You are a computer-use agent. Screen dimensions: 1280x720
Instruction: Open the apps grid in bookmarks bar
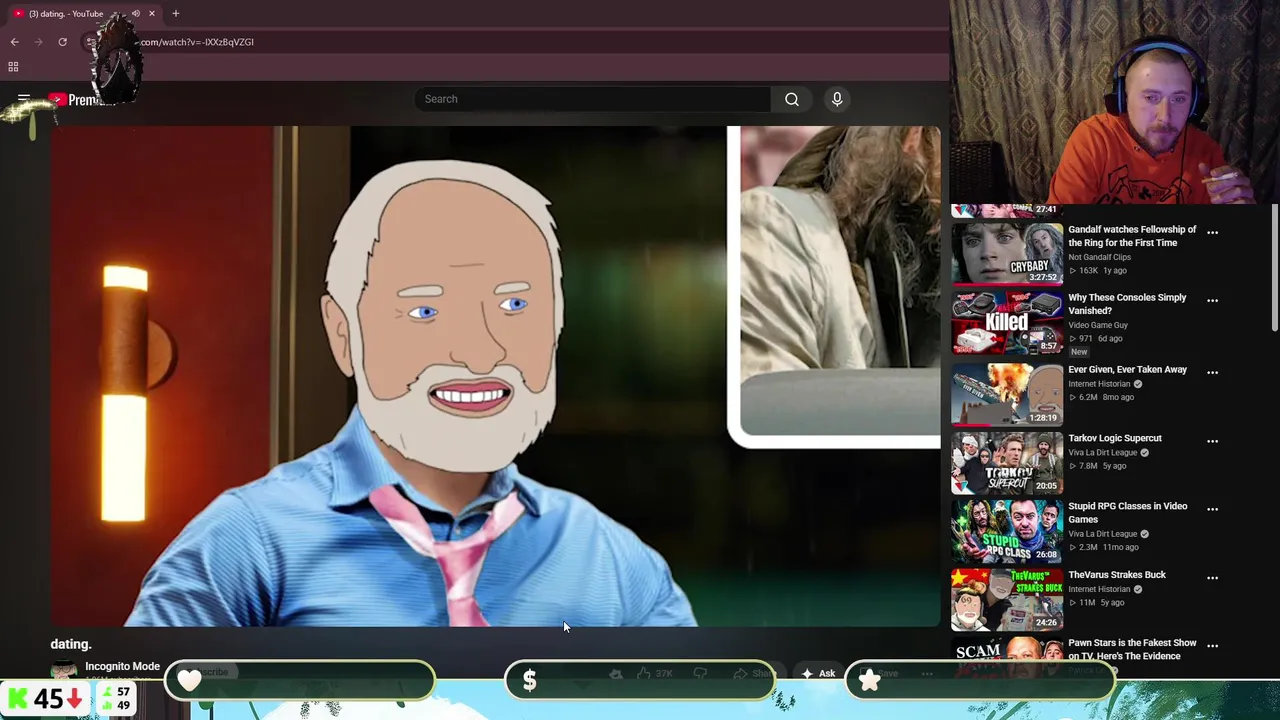[x=13, y=67]
